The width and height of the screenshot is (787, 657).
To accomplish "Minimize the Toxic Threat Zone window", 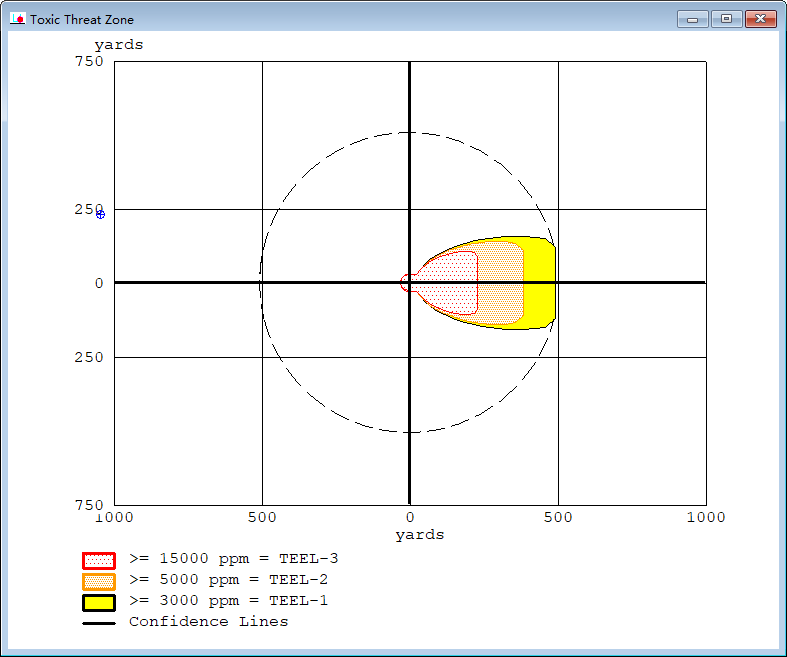I will coord(693,19).
